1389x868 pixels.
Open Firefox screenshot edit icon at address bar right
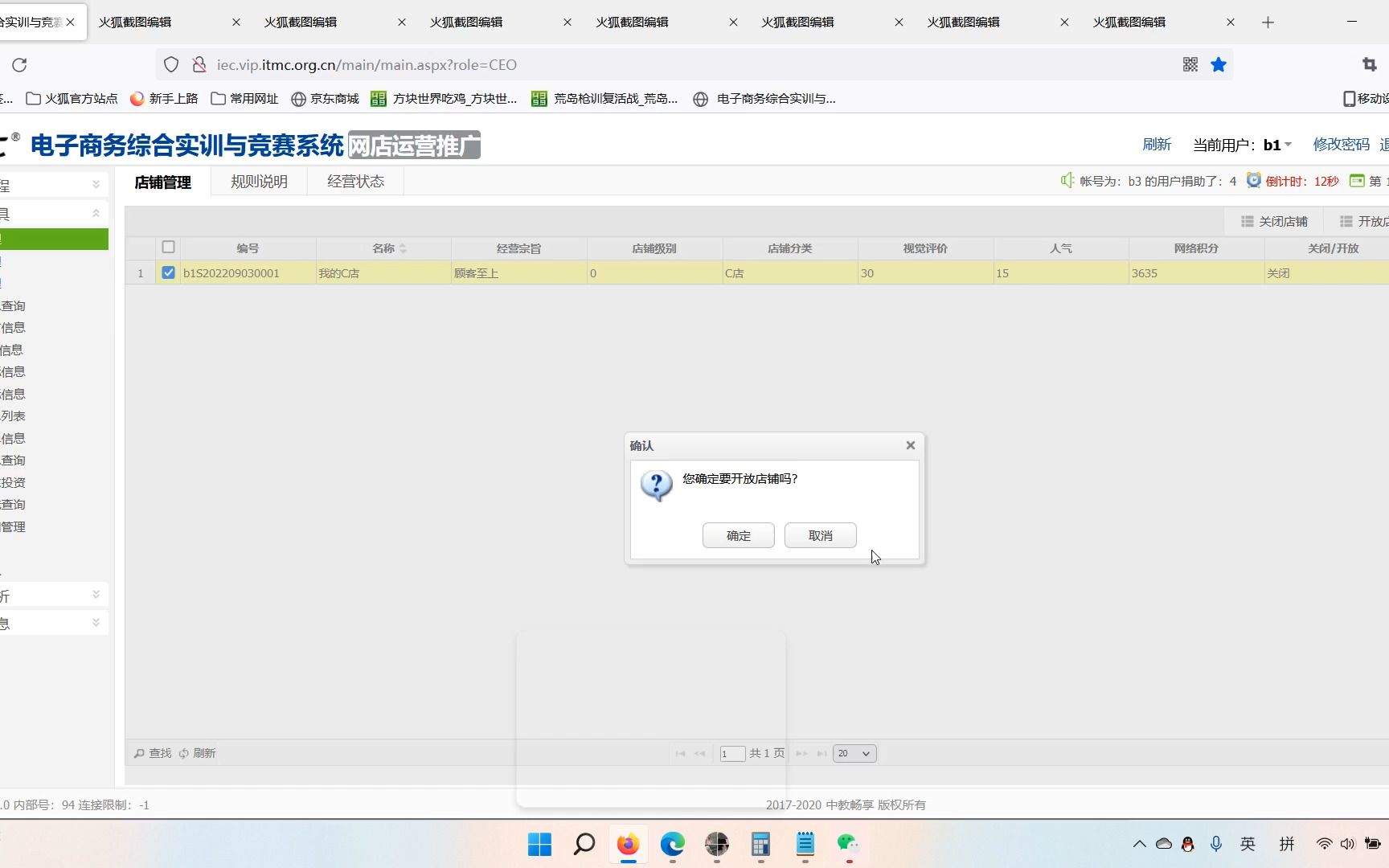[1368, 65]
